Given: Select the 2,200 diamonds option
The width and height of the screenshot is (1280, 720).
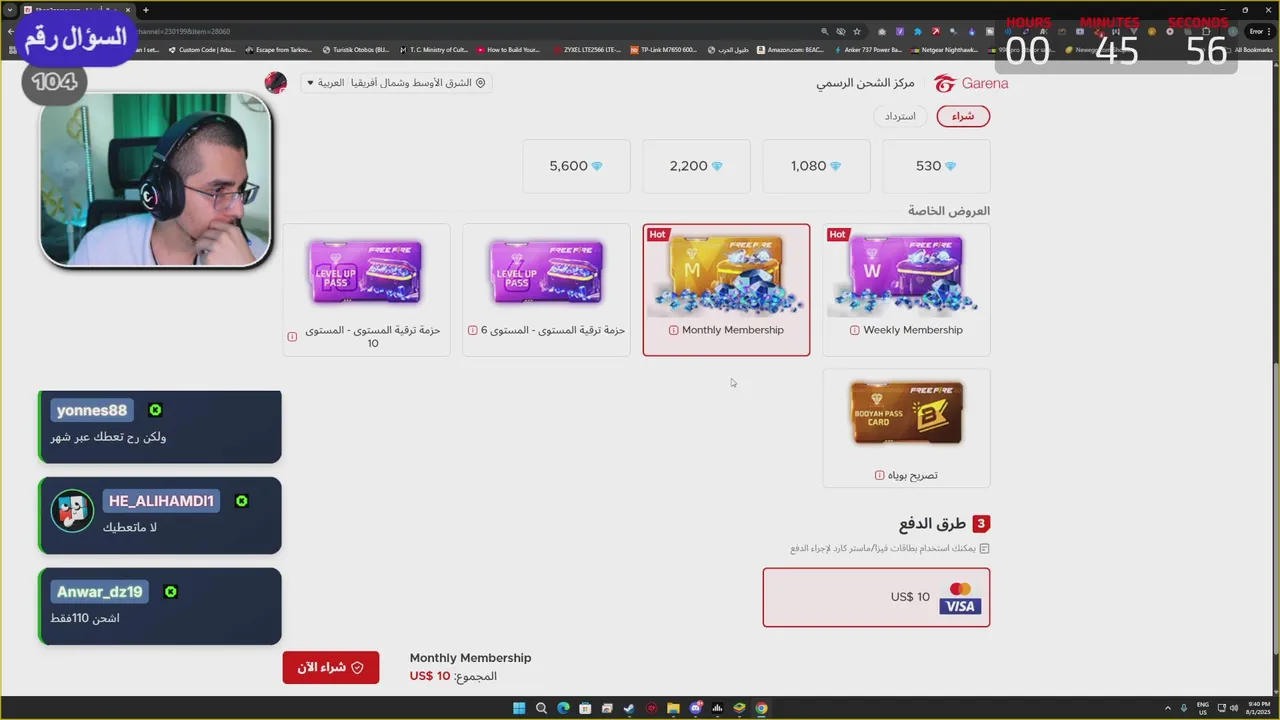Looking at the screenshot, I should tap(696, 166).
